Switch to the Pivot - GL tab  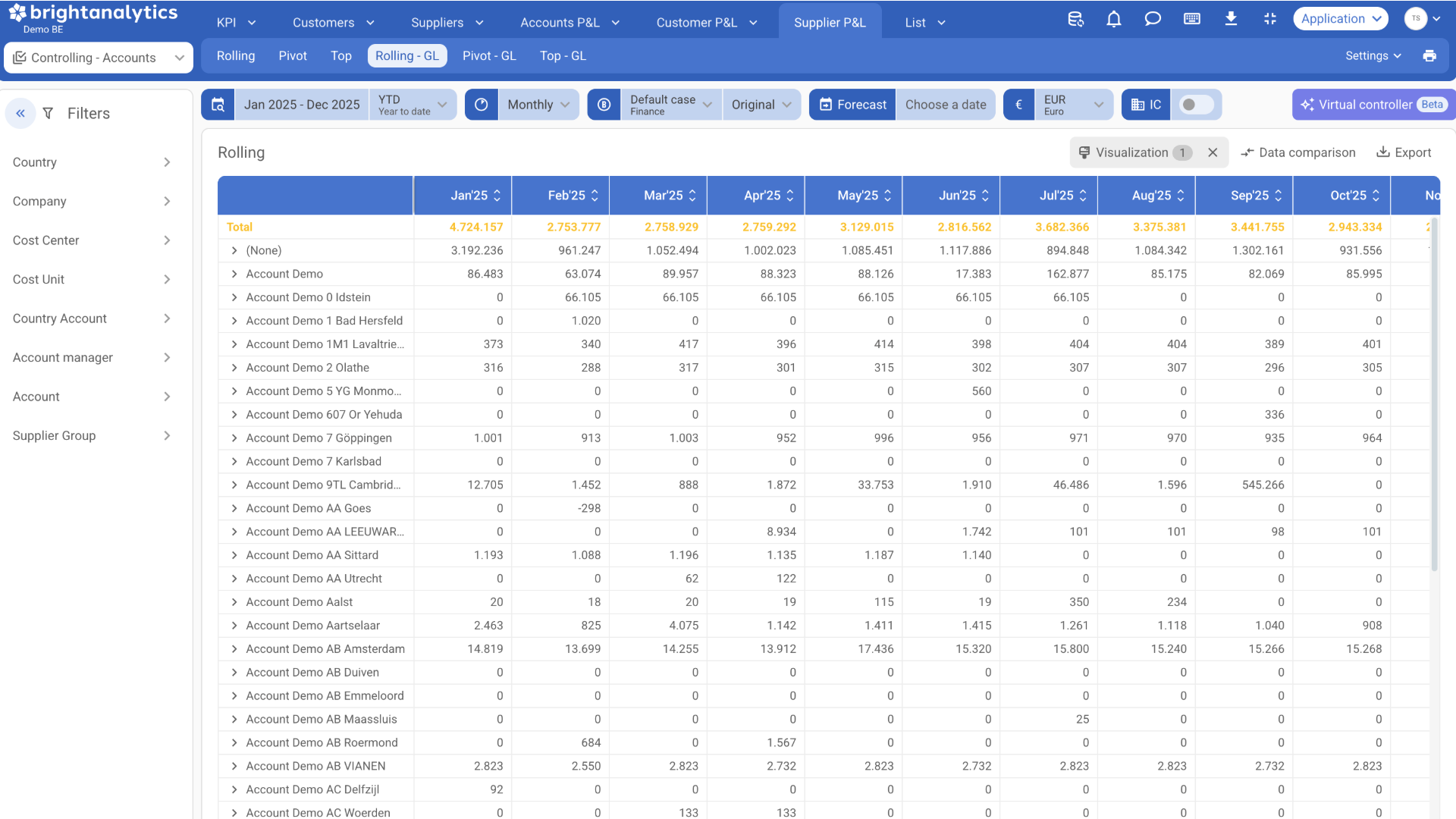pyautogui.click(x=489, y=56)
